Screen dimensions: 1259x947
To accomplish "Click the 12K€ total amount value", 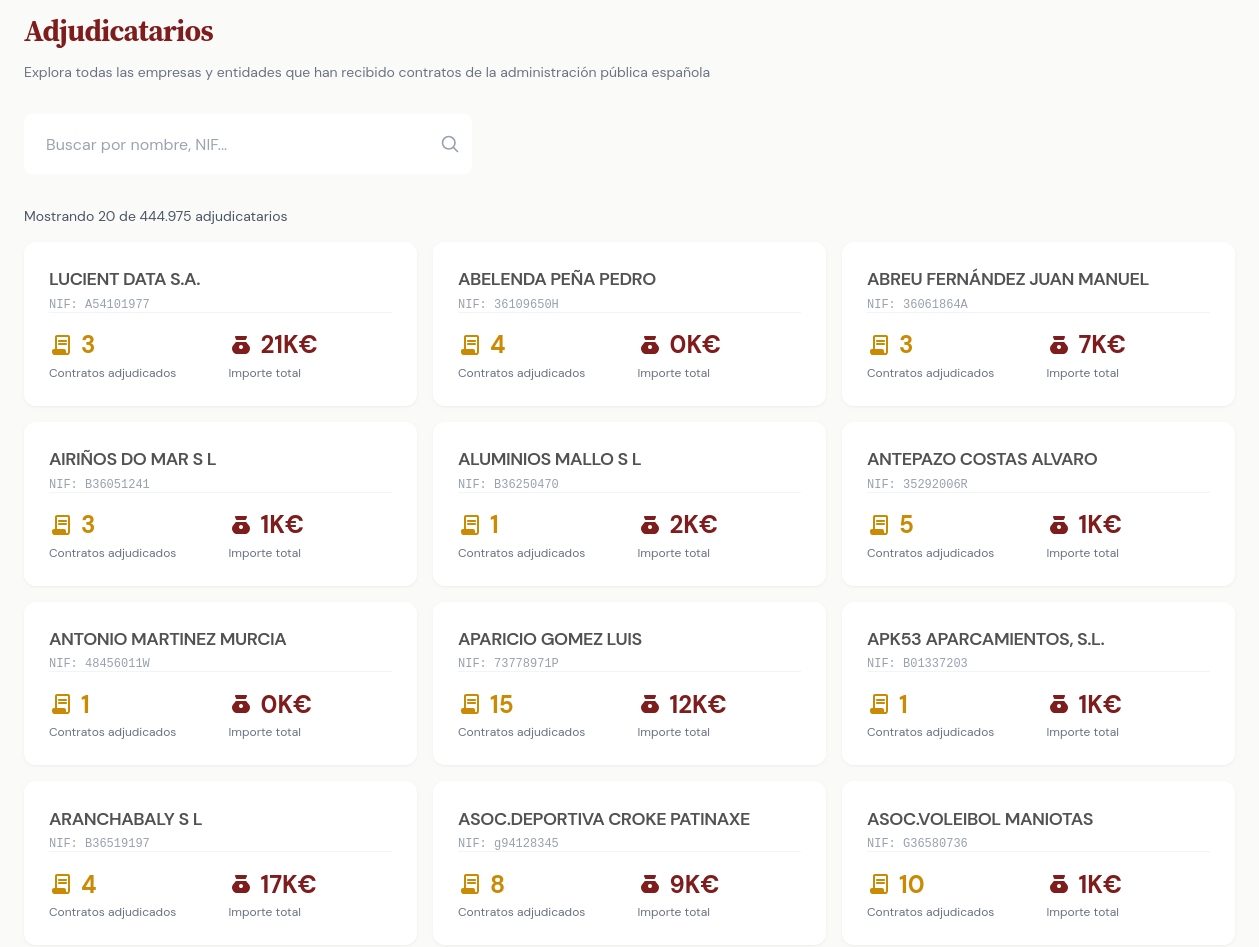I will click(697, 705).
